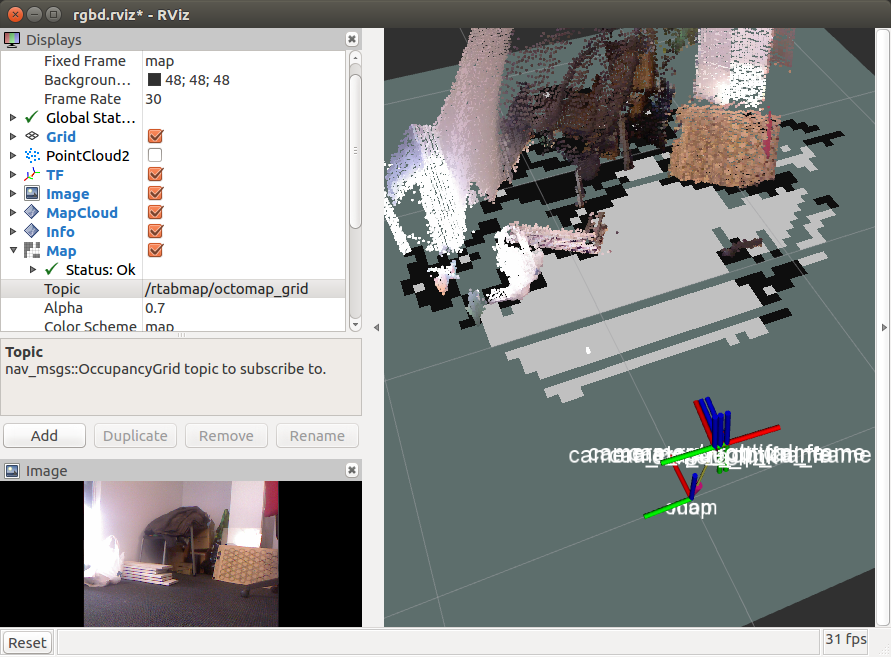Viewport: 891px width, 657px height.
Task: Click the Image display icon in tree
Action: 32,194
